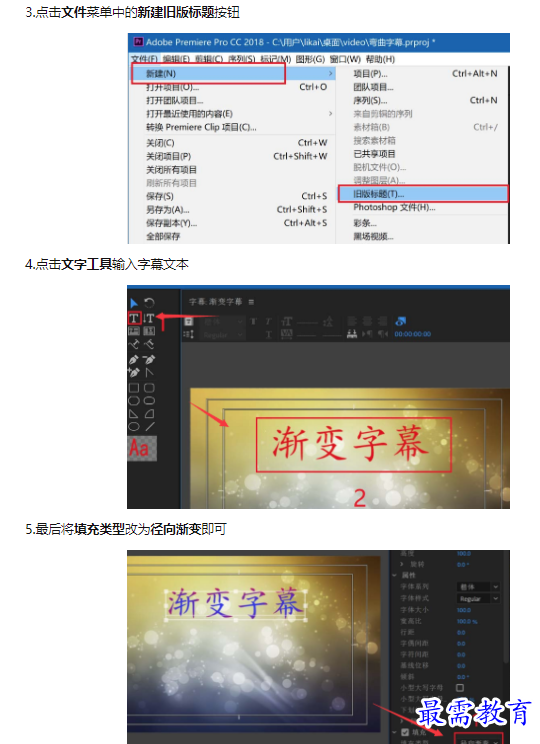Open the 窗口(W) menu
Image resolution: width=540 pixels, height=744 pixels.
pyautogui.click(x=345, y=59)
